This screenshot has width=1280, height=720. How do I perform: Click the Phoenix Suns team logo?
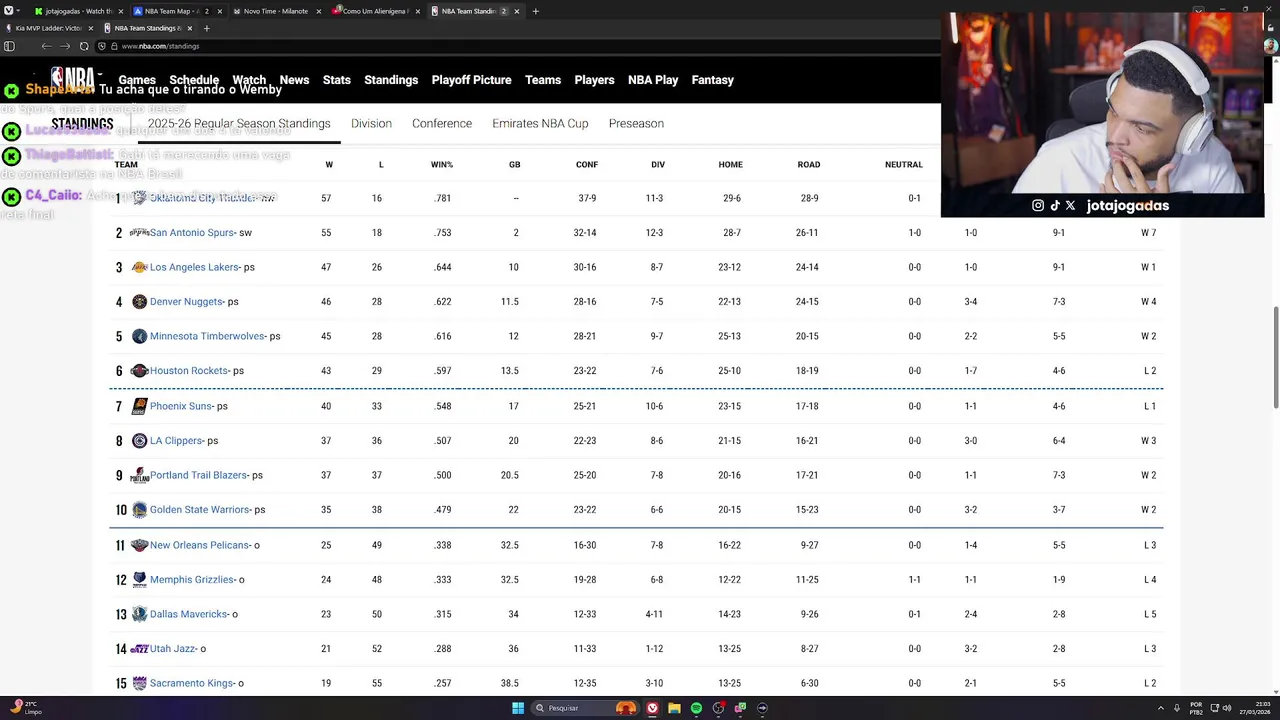139,406
